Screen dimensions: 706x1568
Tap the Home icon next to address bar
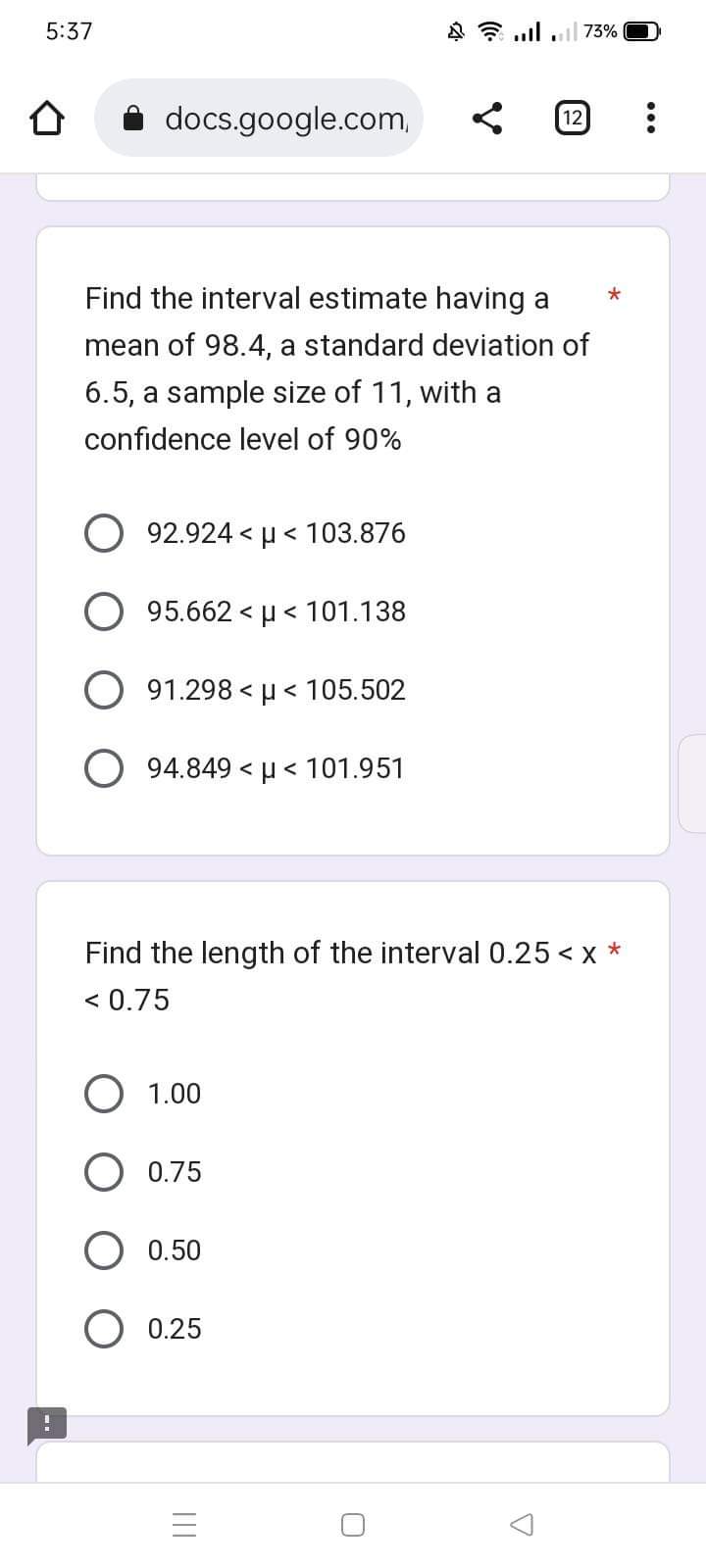(x=46, y=118)
